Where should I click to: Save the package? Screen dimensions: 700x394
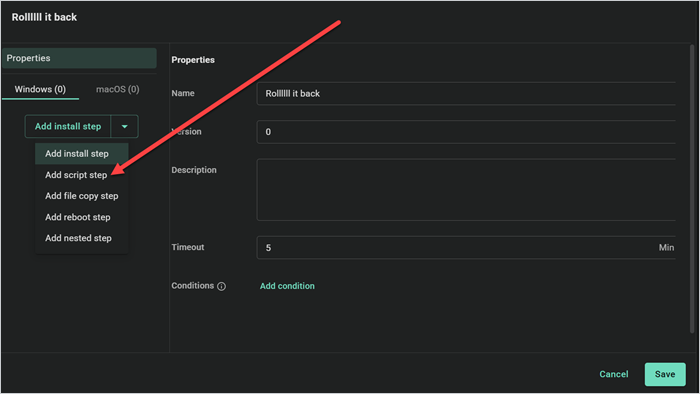point(665,374)
